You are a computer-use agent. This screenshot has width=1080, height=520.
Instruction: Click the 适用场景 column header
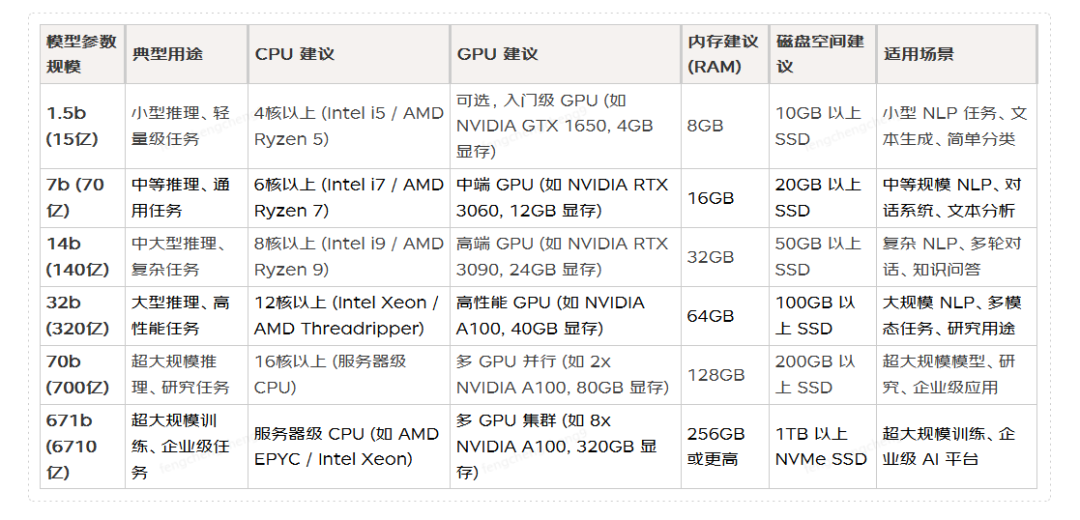click(918, 54)
